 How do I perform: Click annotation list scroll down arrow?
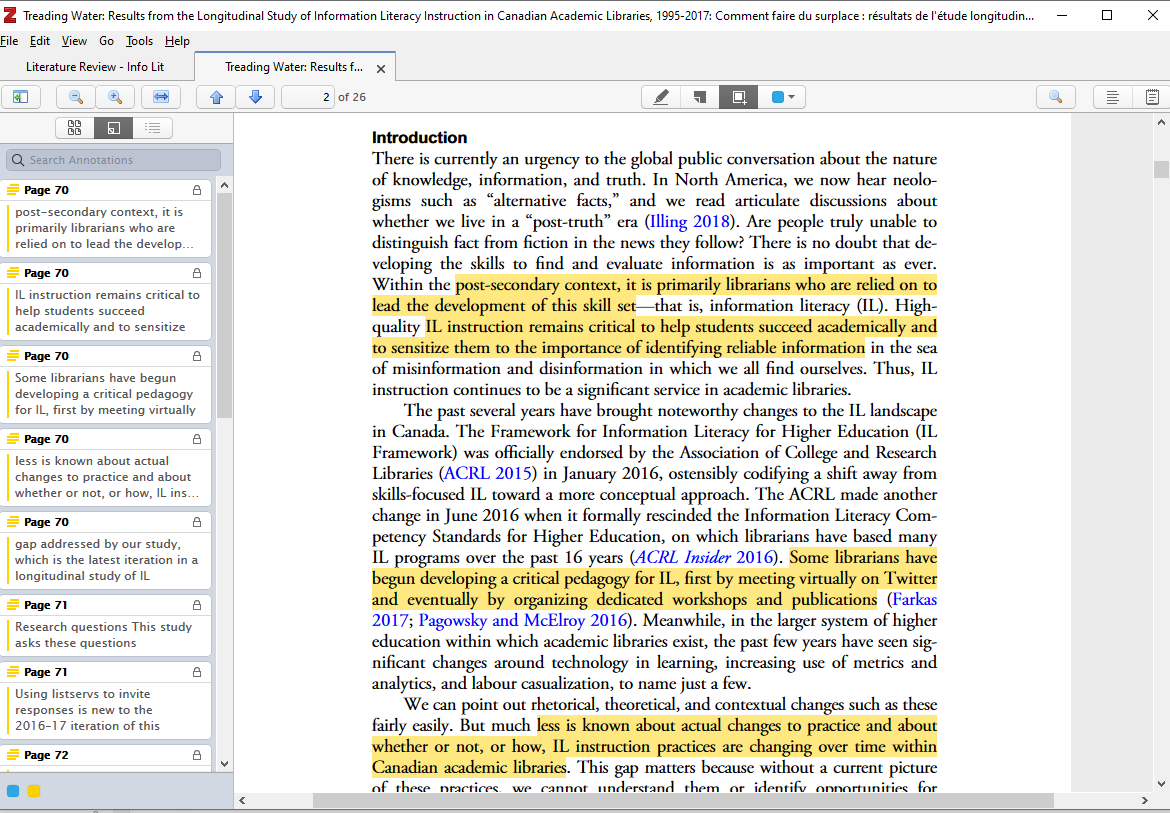coord(225,764)
